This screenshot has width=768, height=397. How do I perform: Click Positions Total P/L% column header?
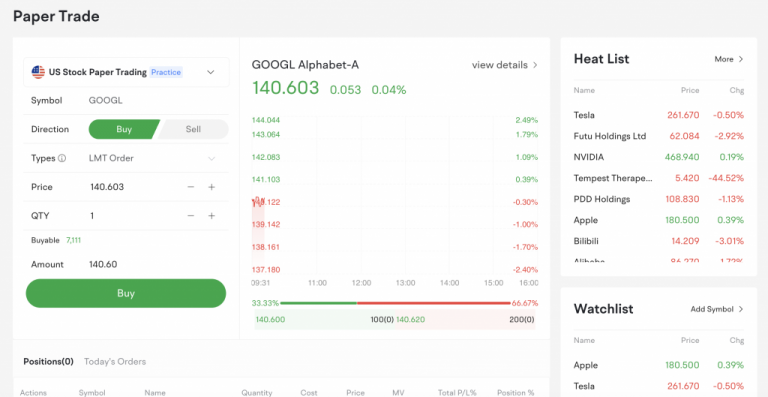point(456,393)
